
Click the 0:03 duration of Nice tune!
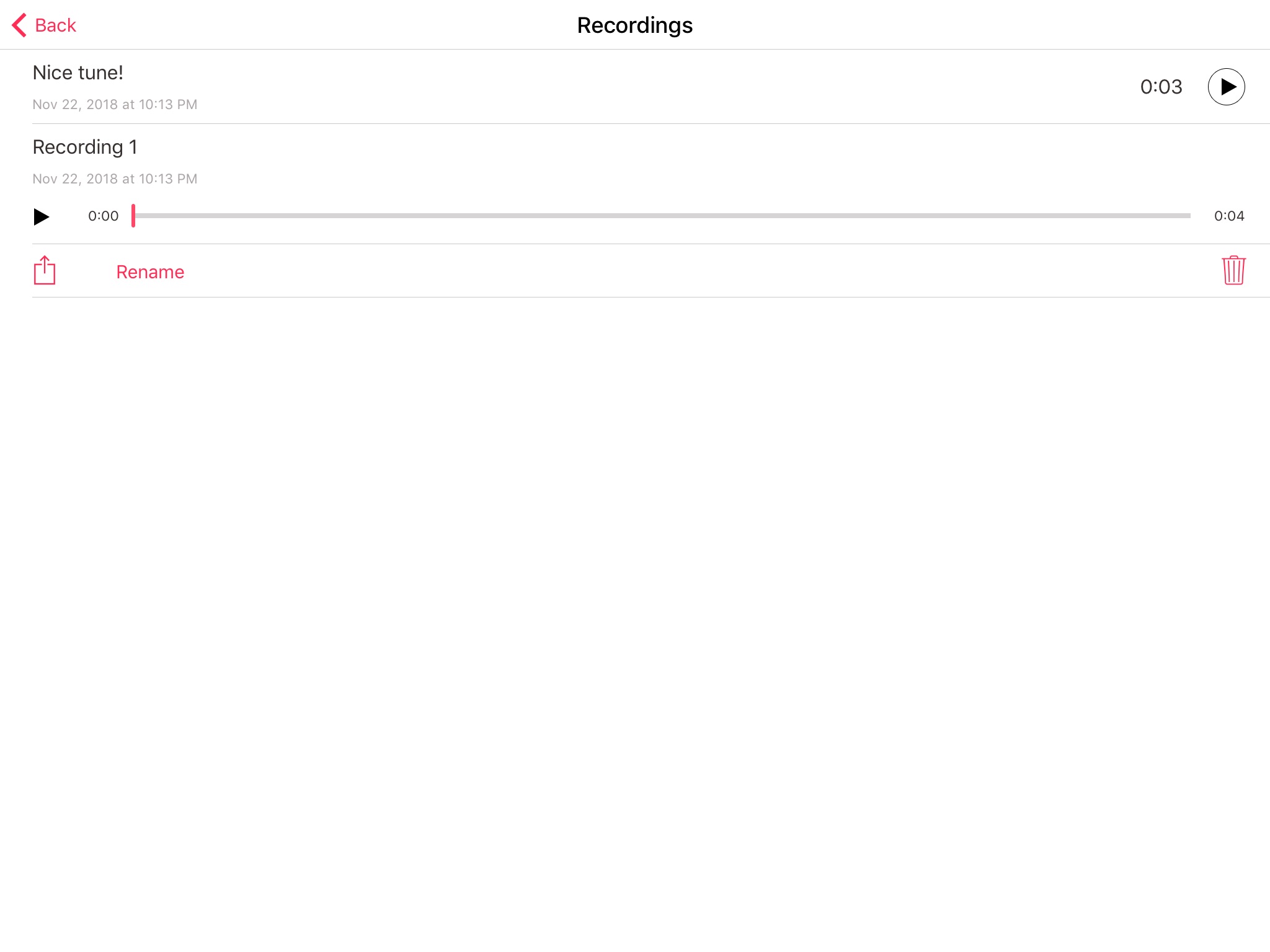pos(1161,87)
